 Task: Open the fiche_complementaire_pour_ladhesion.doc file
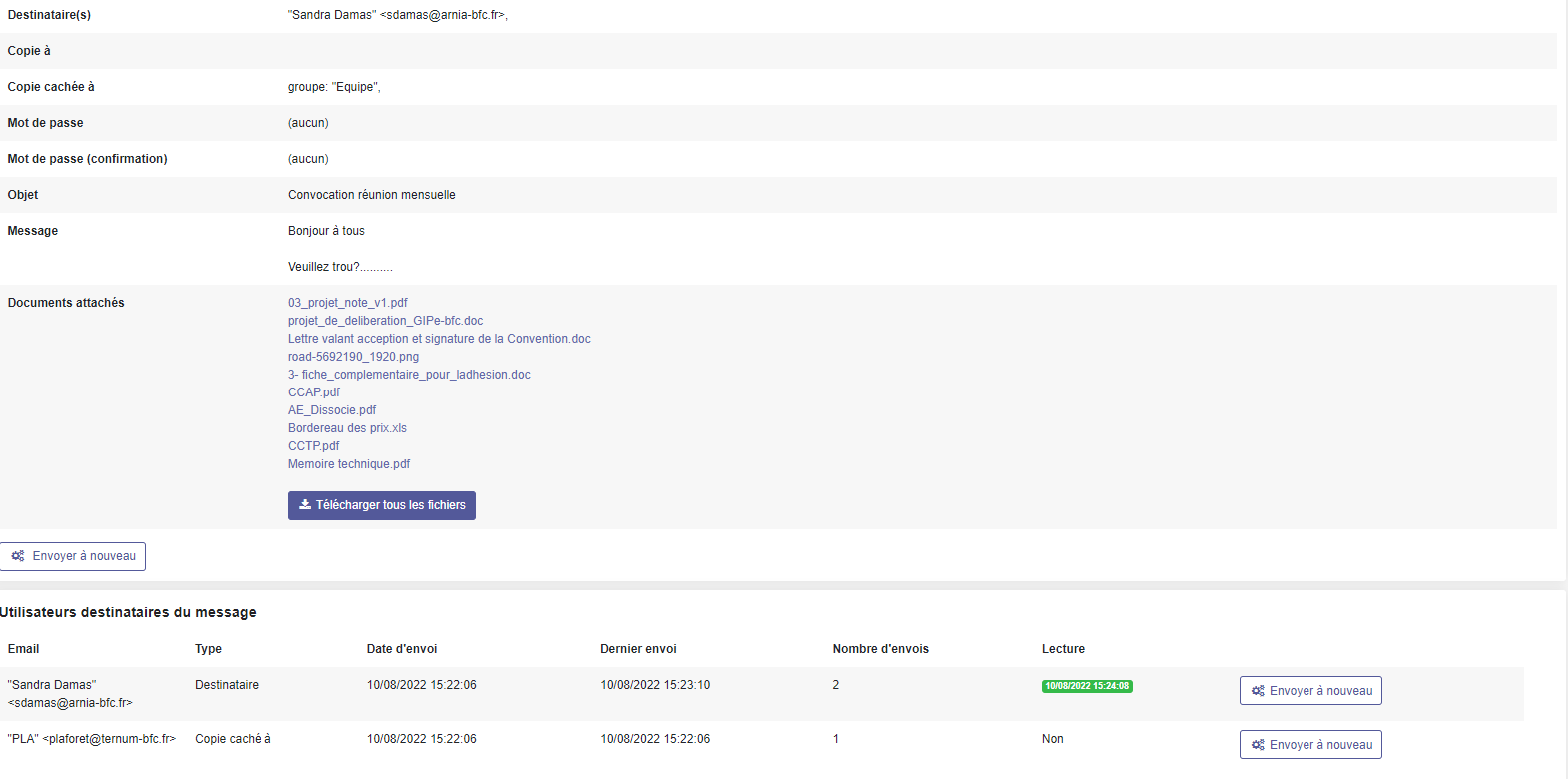point(409,375)
